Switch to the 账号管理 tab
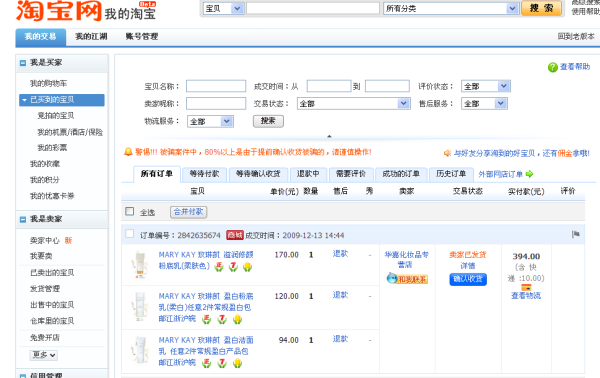Image resolution: width=600 pixels, height=378 pixels. [142, 37]
